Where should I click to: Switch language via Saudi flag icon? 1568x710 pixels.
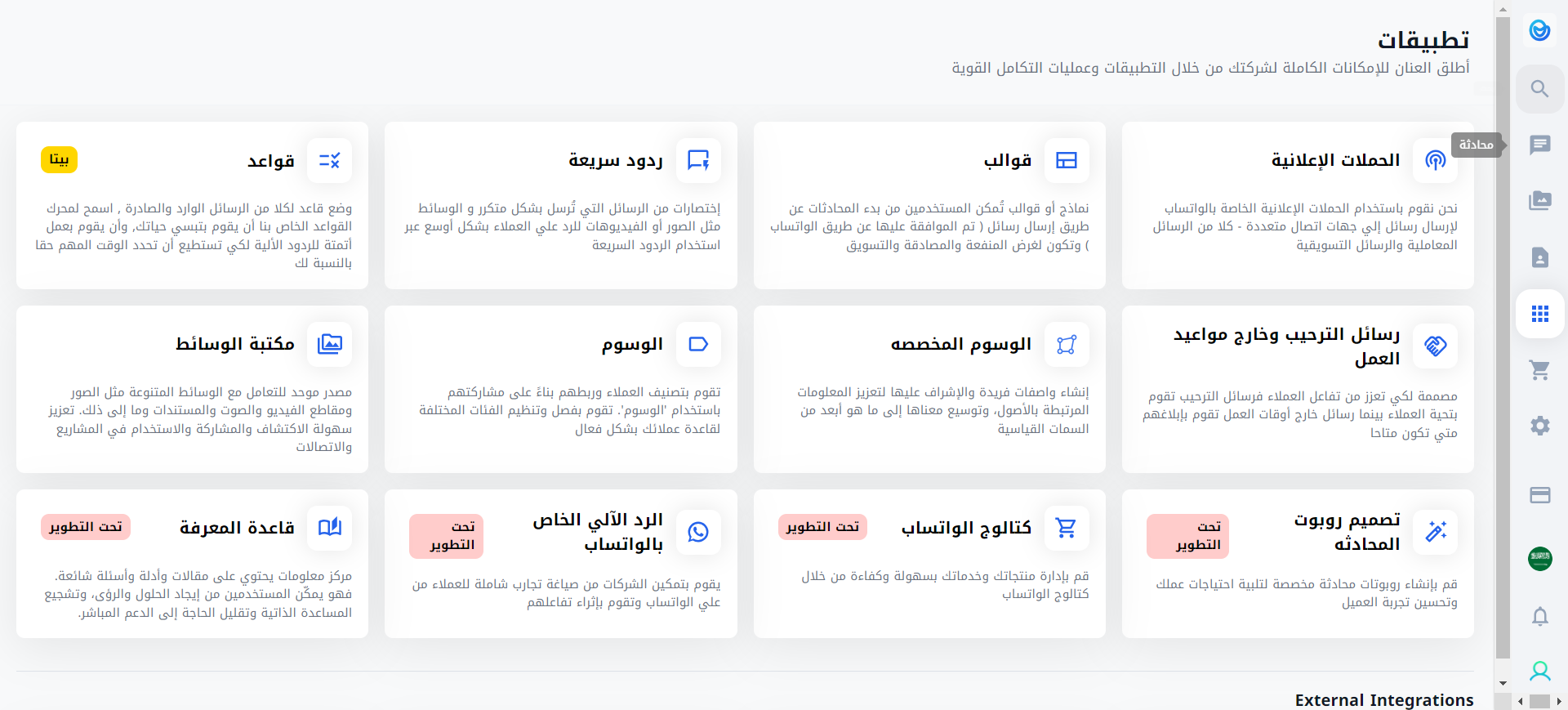click(x=1539, y=559)
